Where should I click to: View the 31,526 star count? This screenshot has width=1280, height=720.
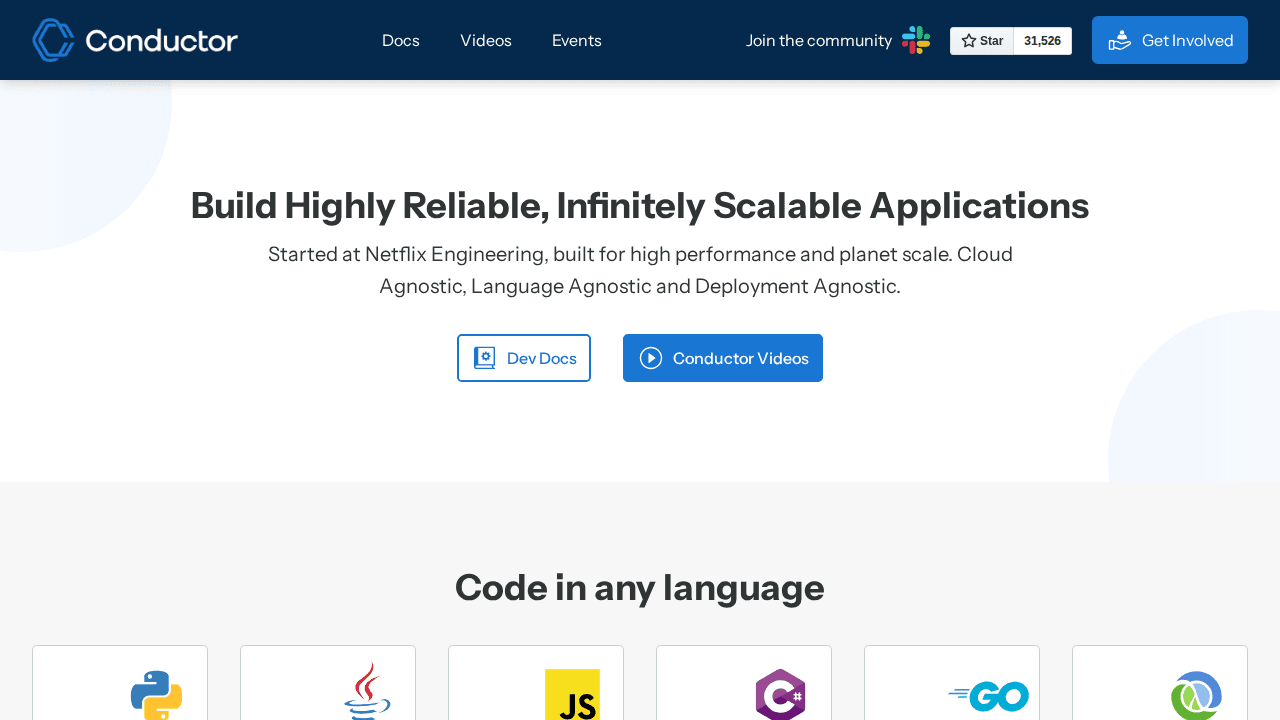tap(1042, 41)
